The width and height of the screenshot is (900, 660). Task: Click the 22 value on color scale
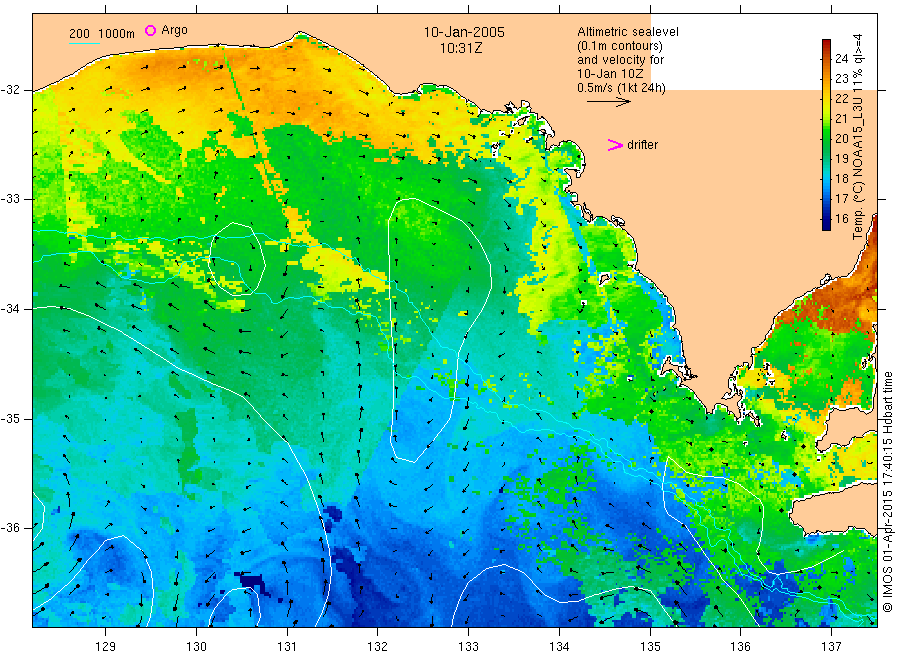(x=841, y=98)
